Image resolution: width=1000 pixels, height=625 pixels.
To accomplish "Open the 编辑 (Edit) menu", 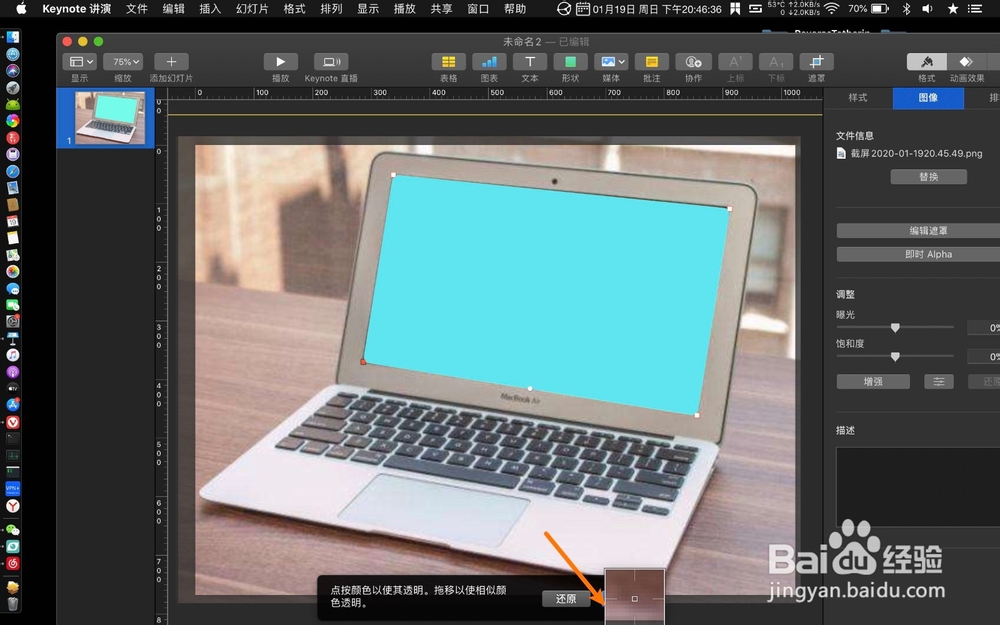I will [173, 8].
